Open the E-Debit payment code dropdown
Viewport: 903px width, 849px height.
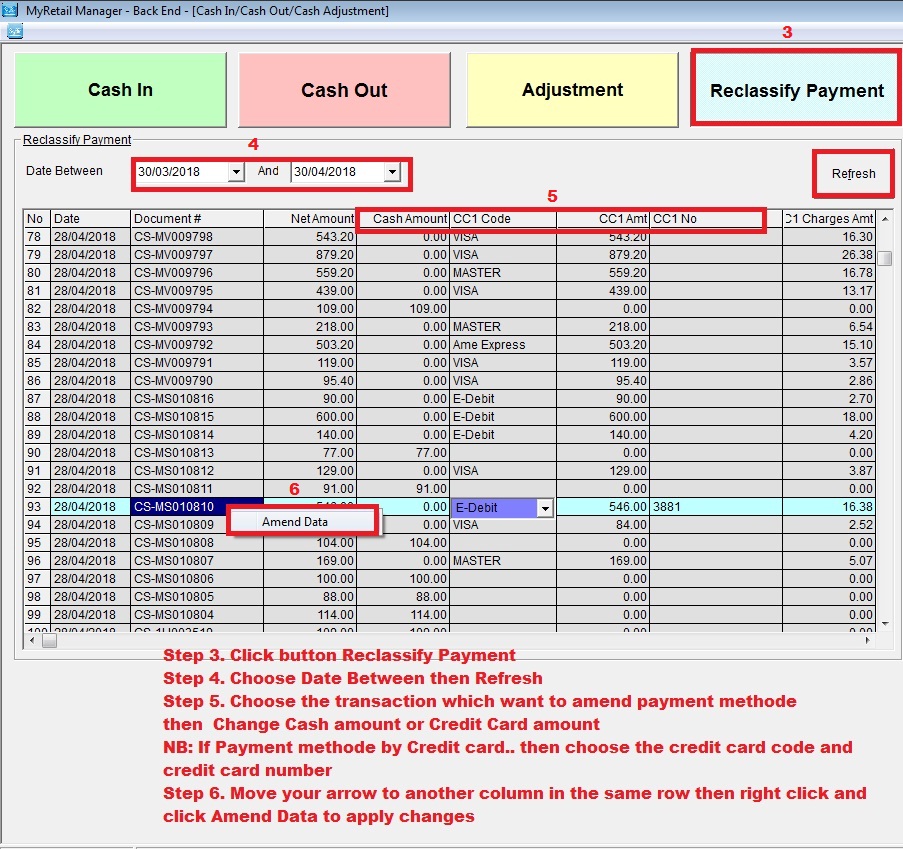[544, 507]
